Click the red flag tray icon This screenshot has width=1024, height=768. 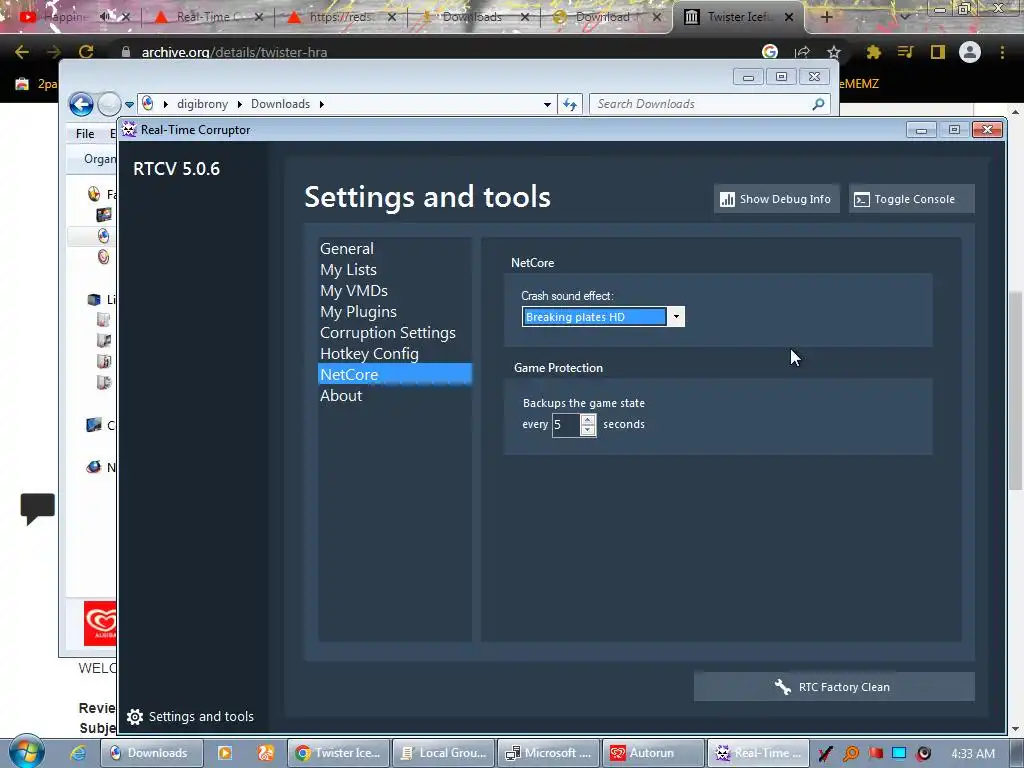[875, 753]
